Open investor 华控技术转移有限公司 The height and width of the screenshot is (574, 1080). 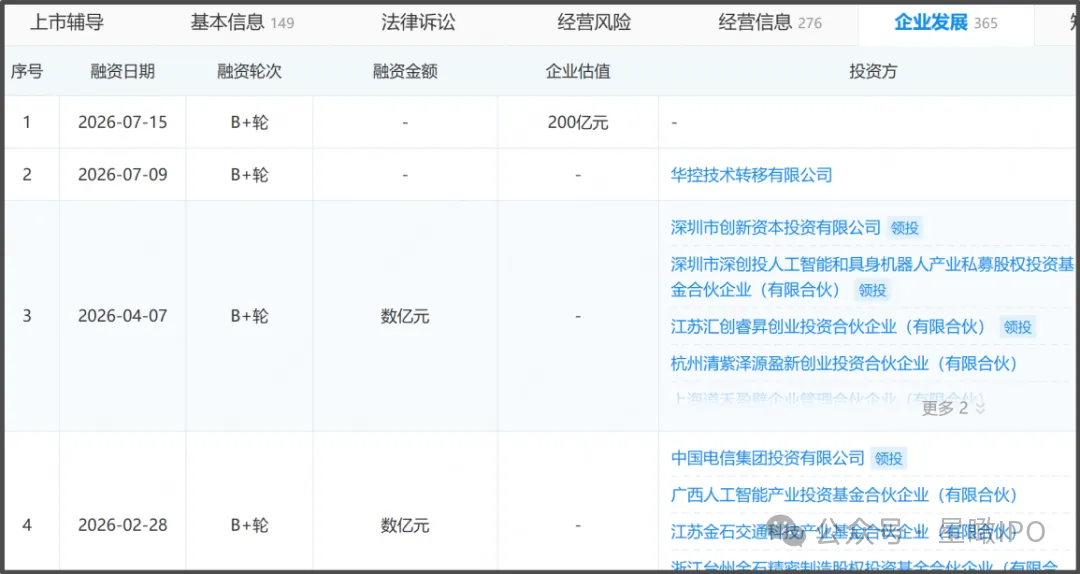(751, 175)
